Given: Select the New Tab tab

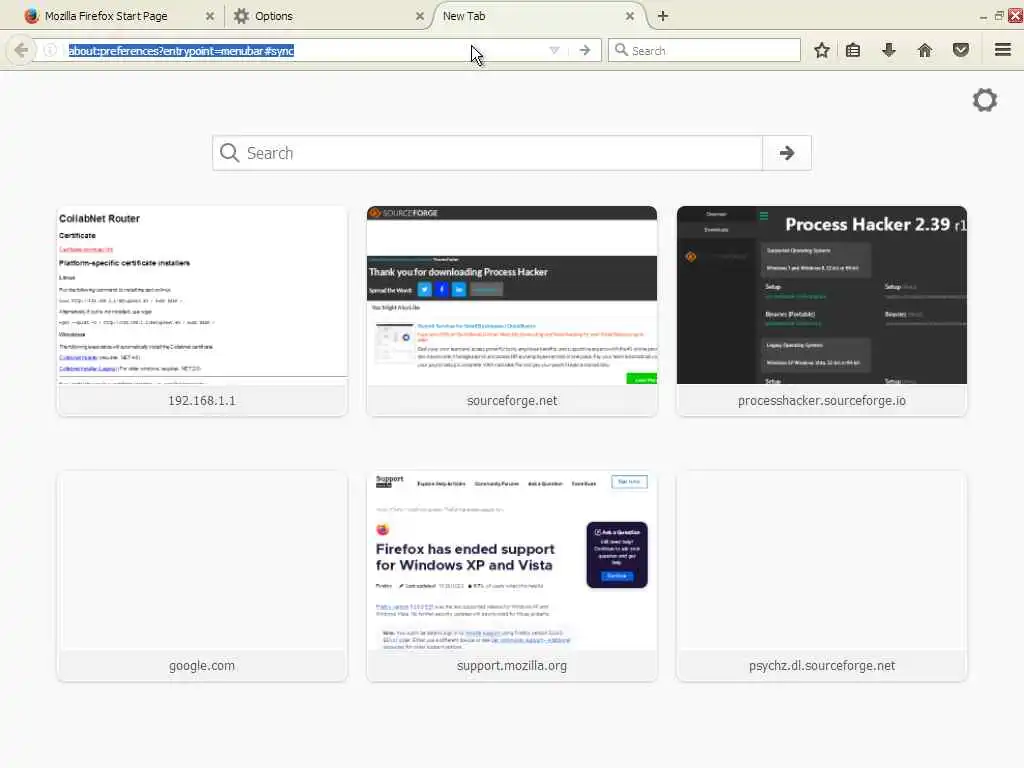Looking at the screenshot, I should click(x=536, y=16).
